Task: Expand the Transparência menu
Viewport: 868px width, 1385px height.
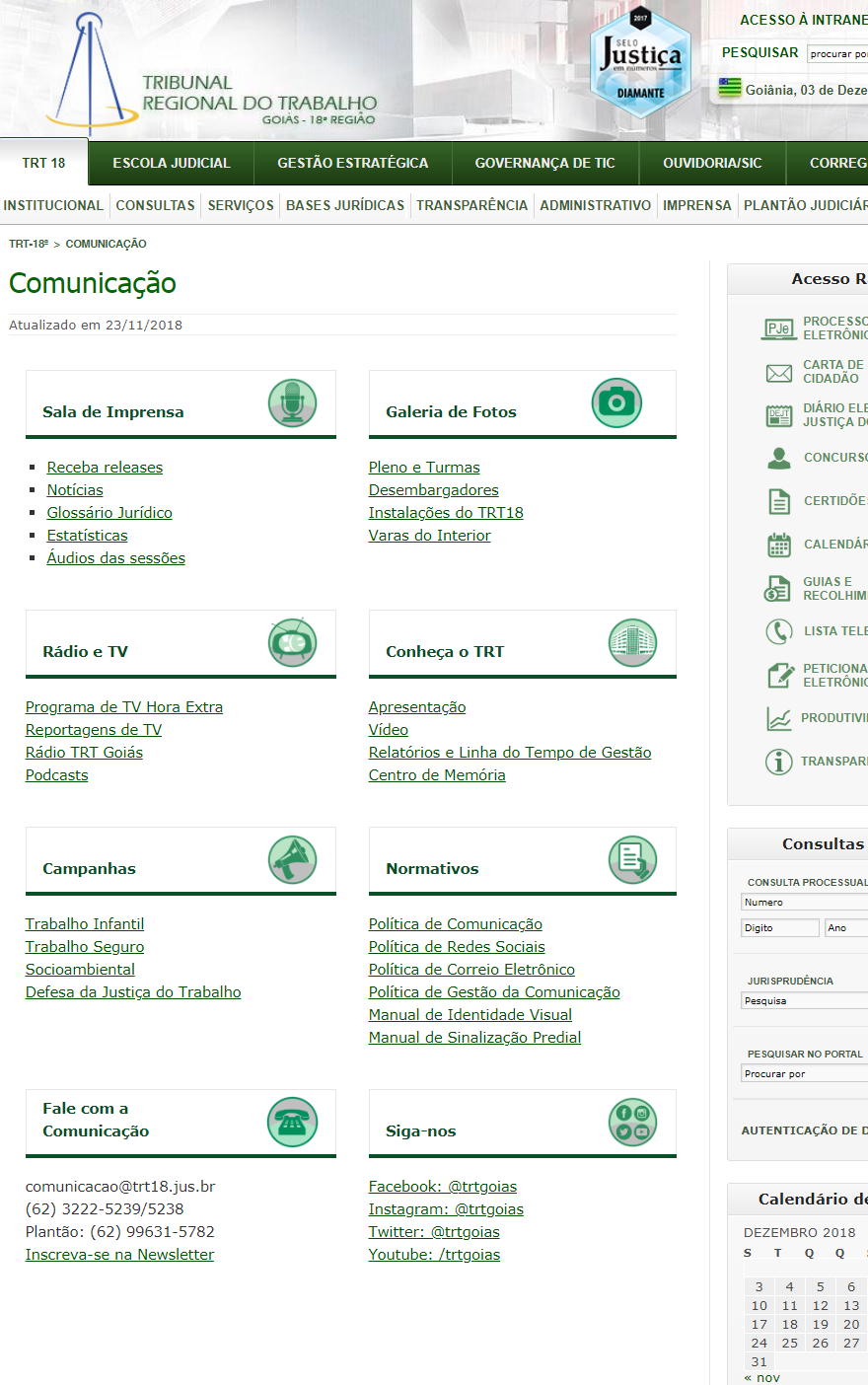Action: point(471,205)
